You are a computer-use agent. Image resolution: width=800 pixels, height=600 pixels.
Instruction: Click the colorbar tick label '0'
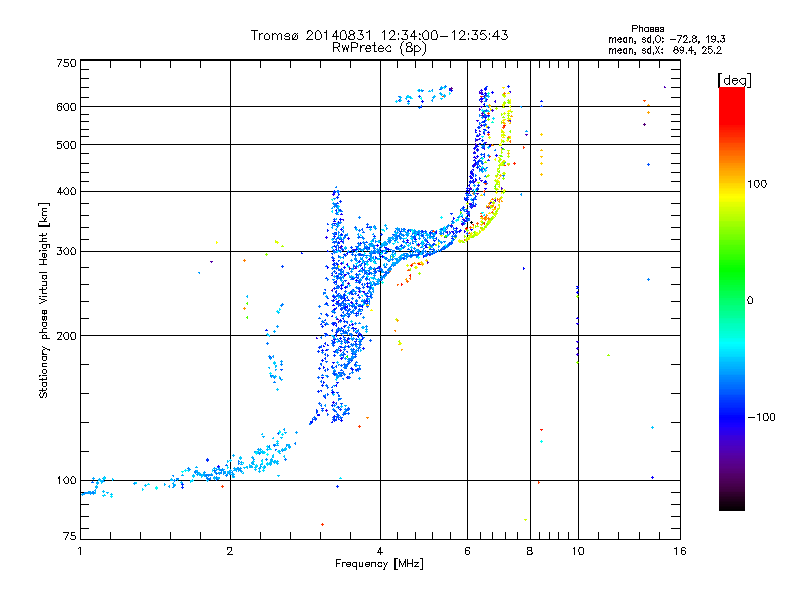coord(750,300)
